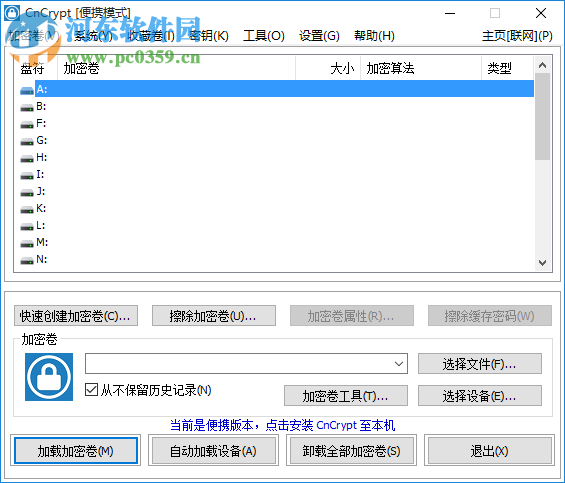Click the I: drive icon
The image size is (565, 483).
point(27,175)
